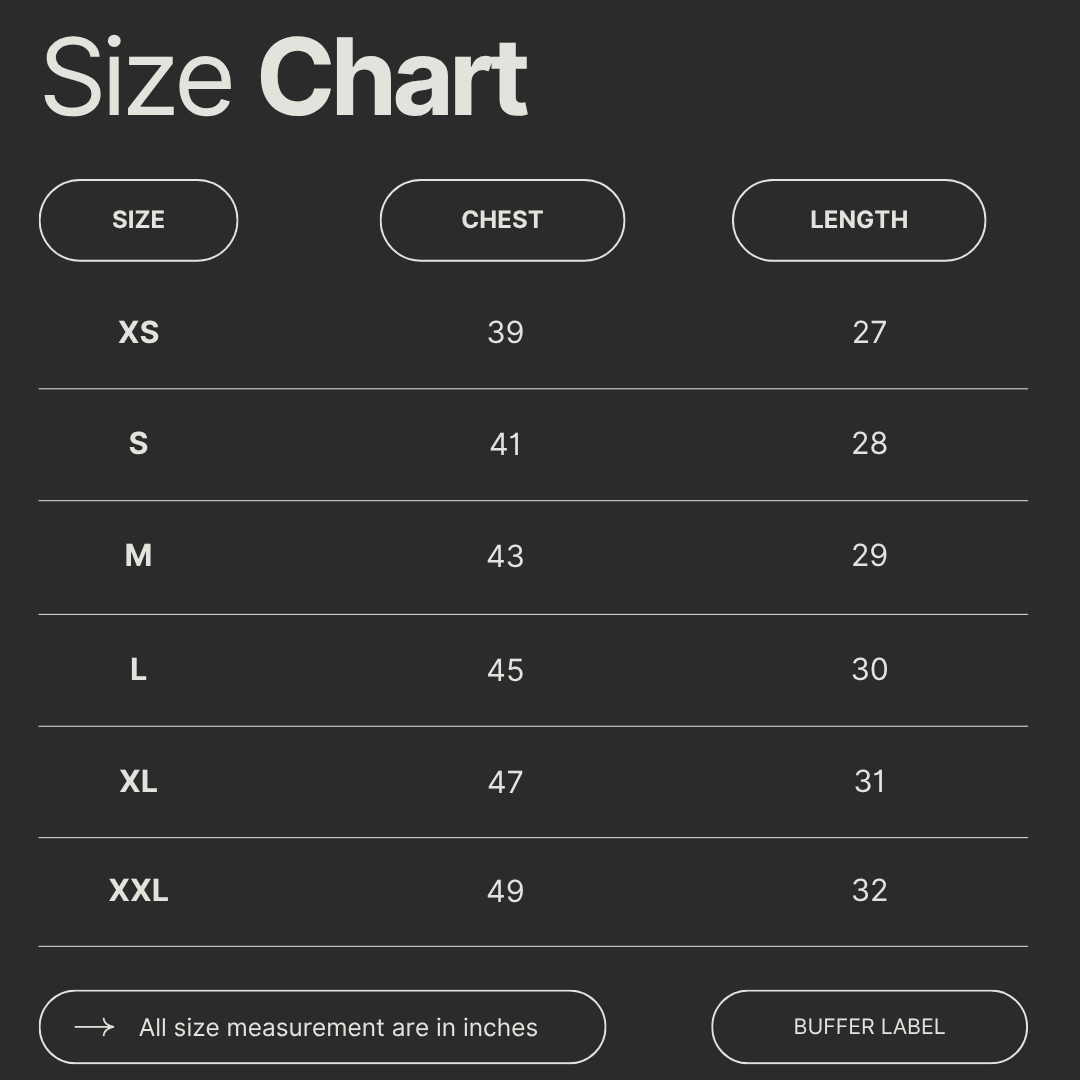The height and width of the screenshot is (1080, 1080).
Task: Click chest value 43 for M
Action: coord(506,556)
